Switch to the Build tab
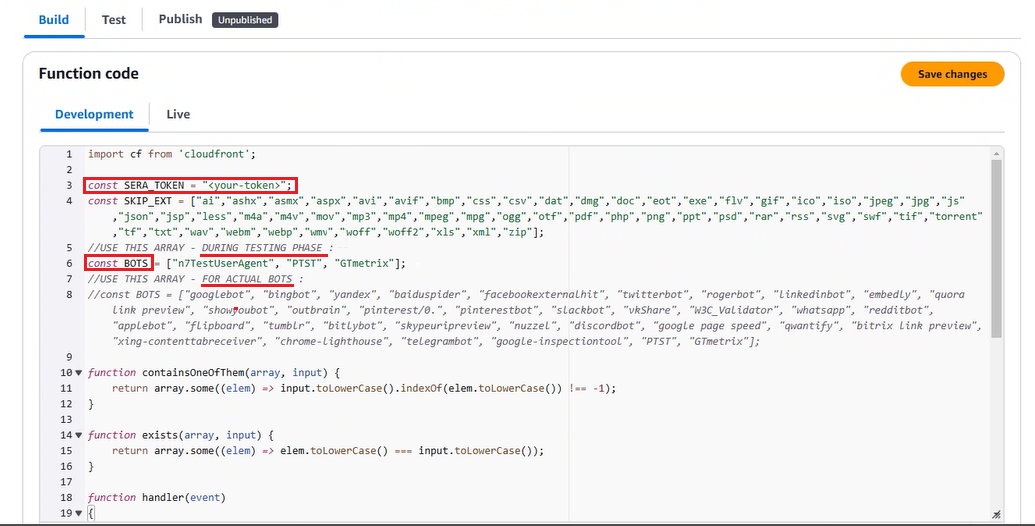The width and height of the screenshot is (1035, 526). tap(53, 19)
